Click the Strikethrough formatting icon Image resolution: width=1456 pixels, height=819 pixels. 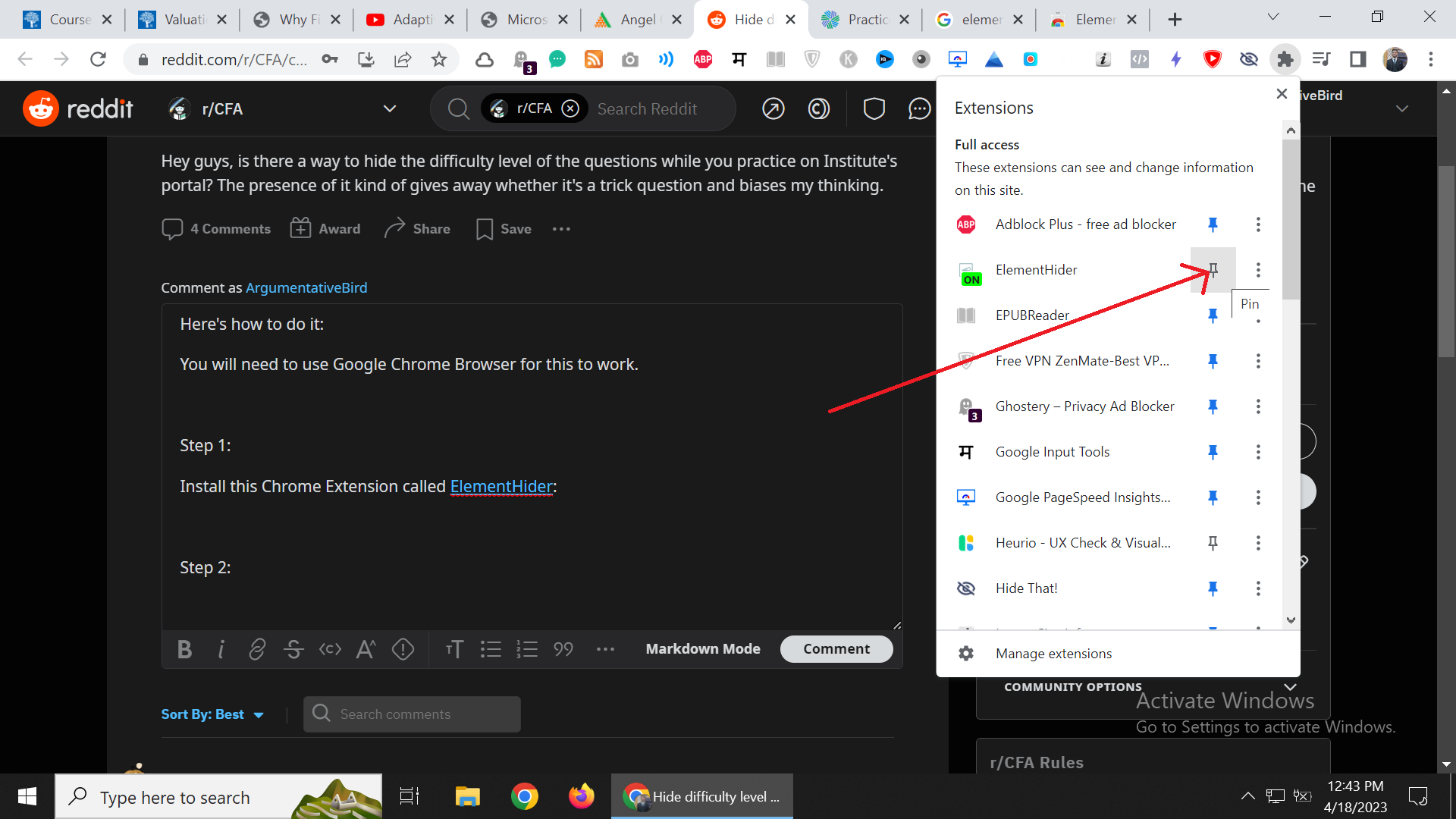[x=293, y=649]
